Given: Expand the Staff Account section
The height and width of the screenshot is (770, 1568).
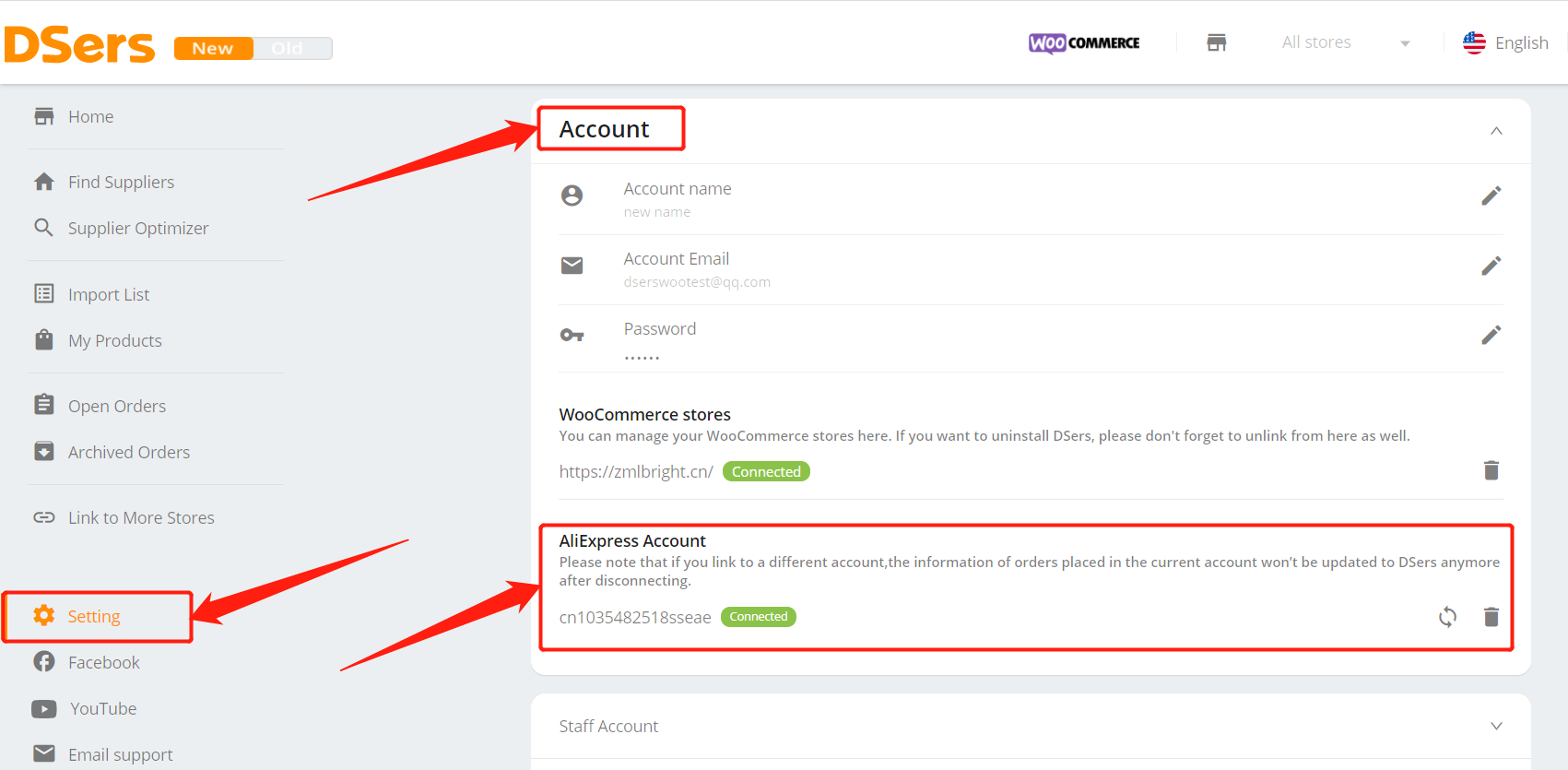Looking at the screenshot, I should coord(1031,726).
